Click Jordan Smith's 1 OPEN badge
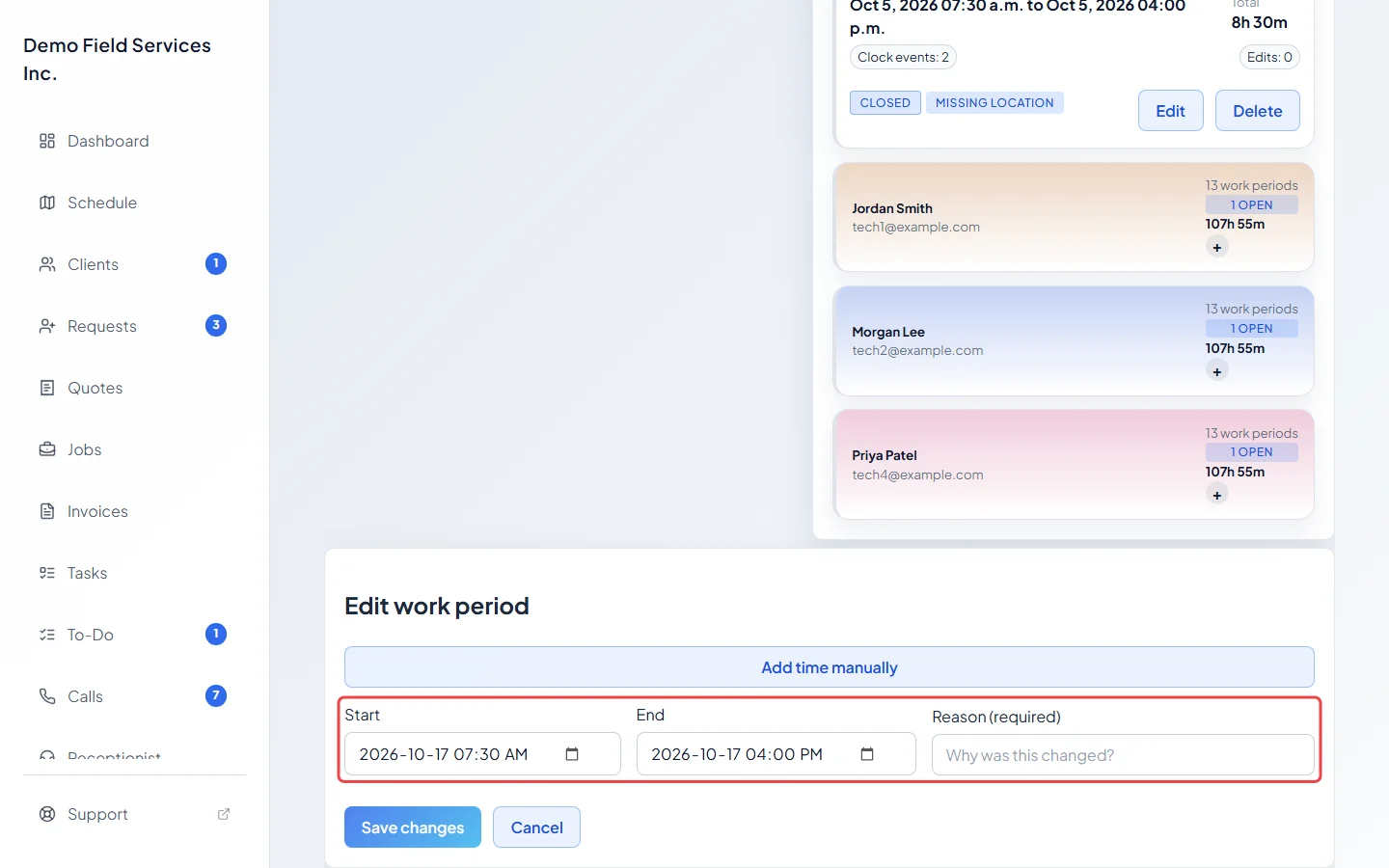Image resolution: width=1389 pixels, height=868 pixels. (1251, 204)
